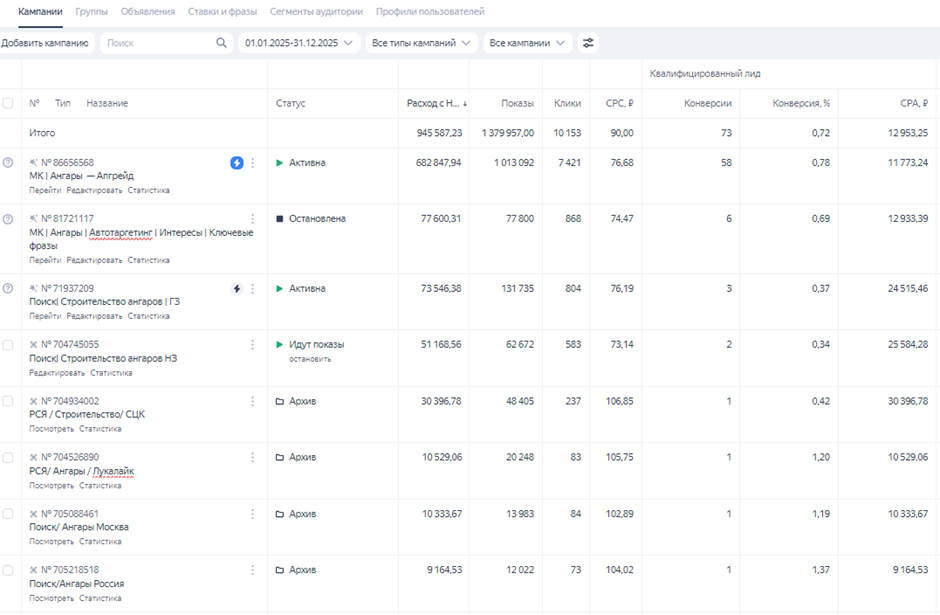Click the Добавить кампанию button
This screenshot has height=615, width=940.
[x=46, y=43]
